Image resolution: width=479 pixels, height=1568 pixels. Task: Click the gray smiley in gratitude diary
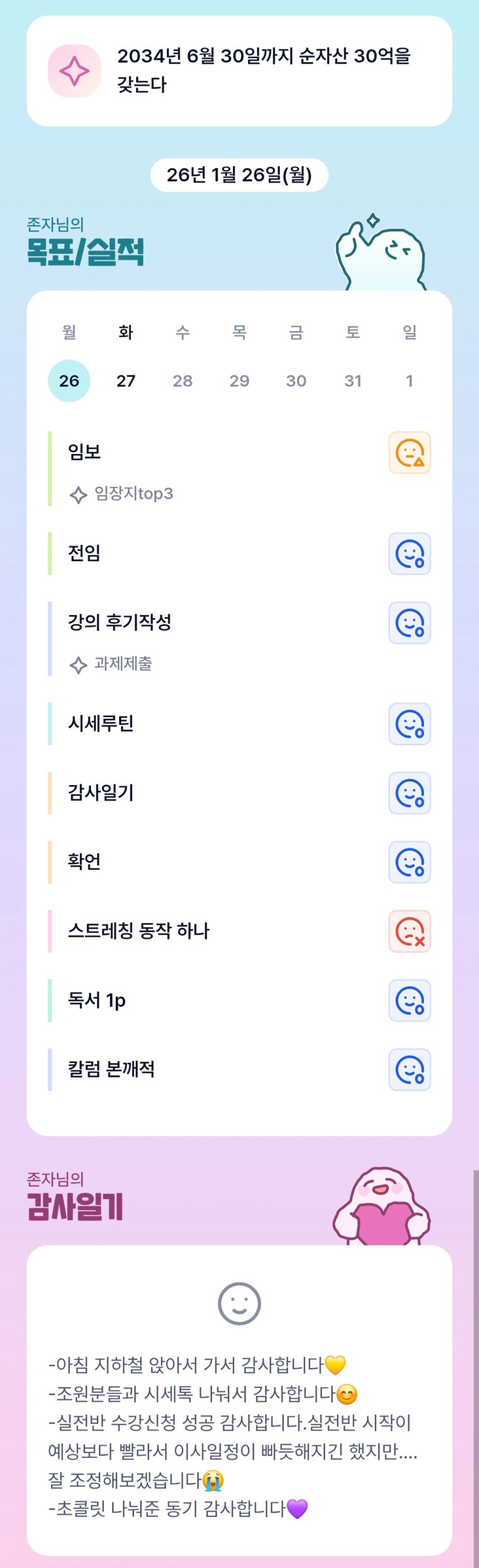(239, 1303)
